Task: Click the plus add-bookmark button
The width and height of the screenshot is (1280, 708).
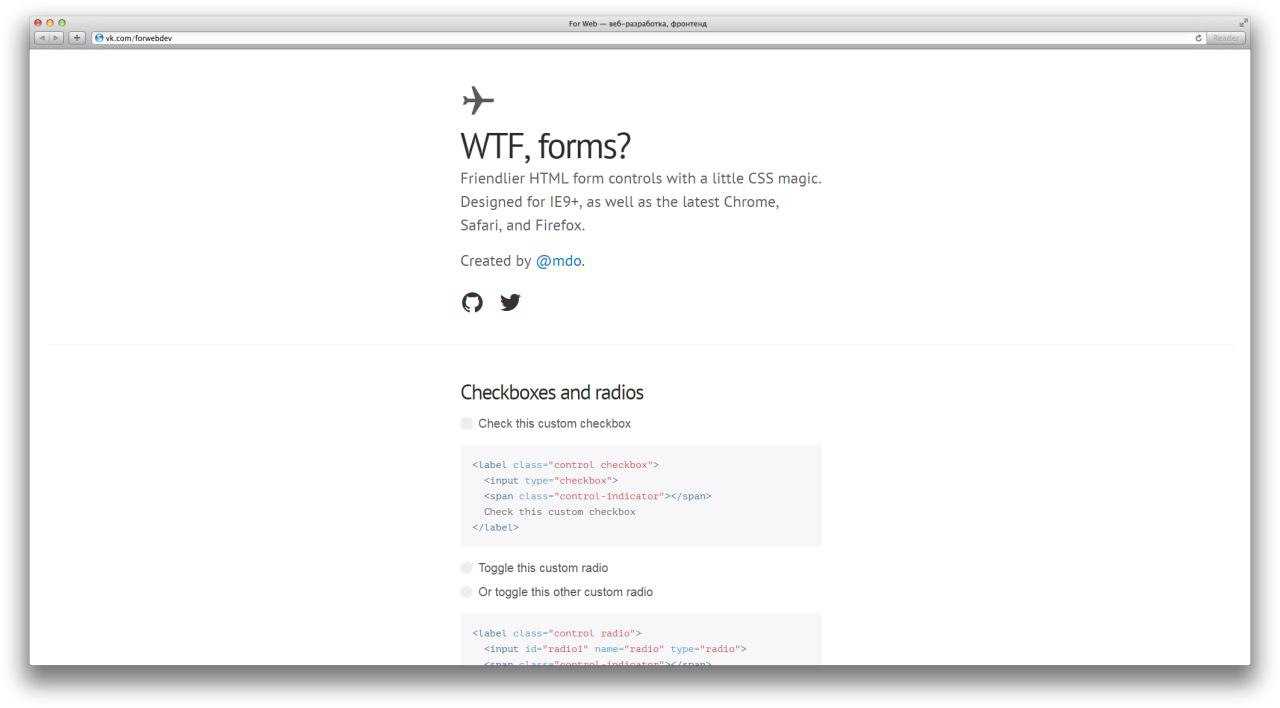Action: coord(77,38)
